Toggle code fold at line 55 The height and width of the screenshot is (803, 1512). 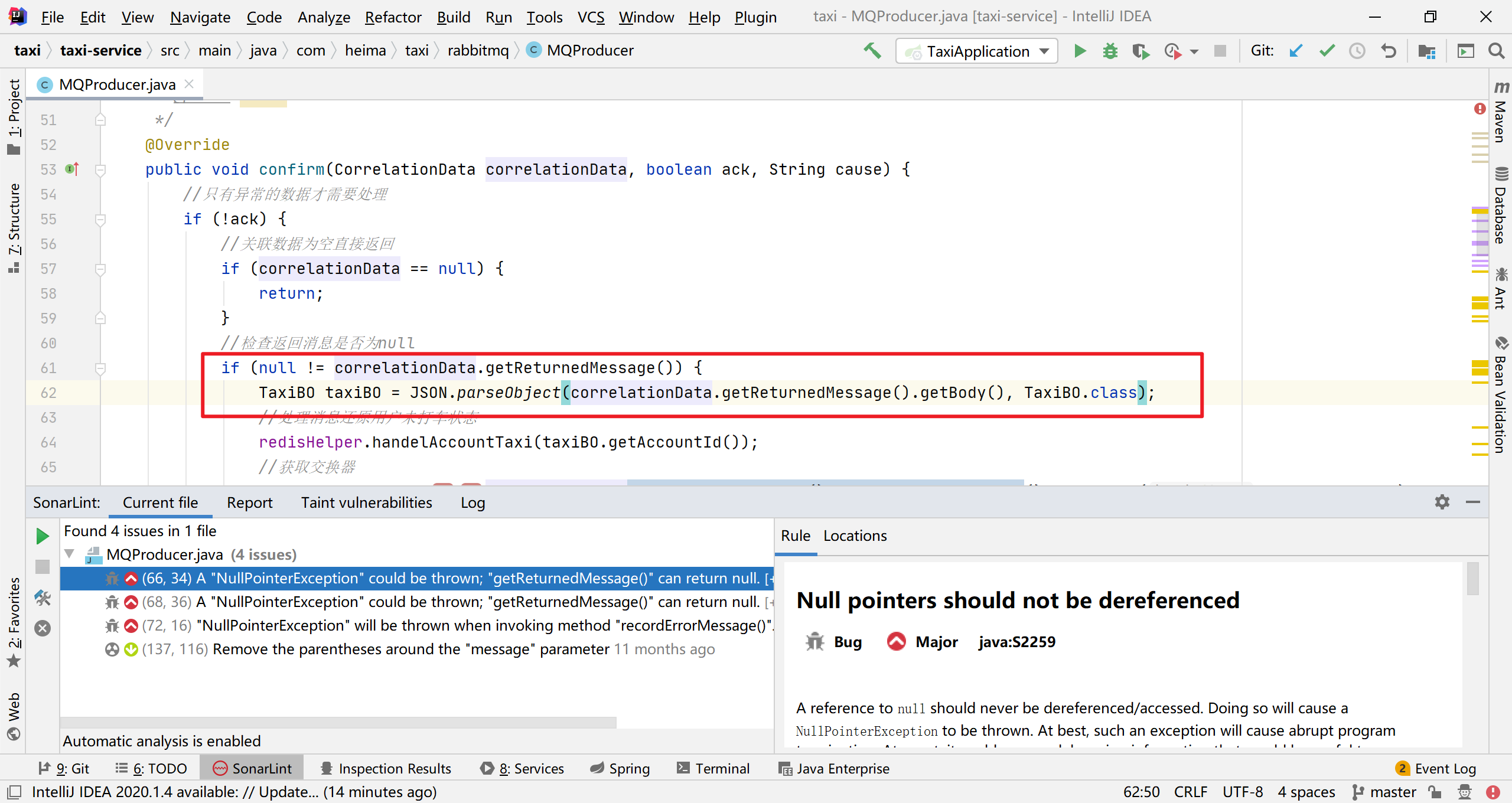coord(100,220)
